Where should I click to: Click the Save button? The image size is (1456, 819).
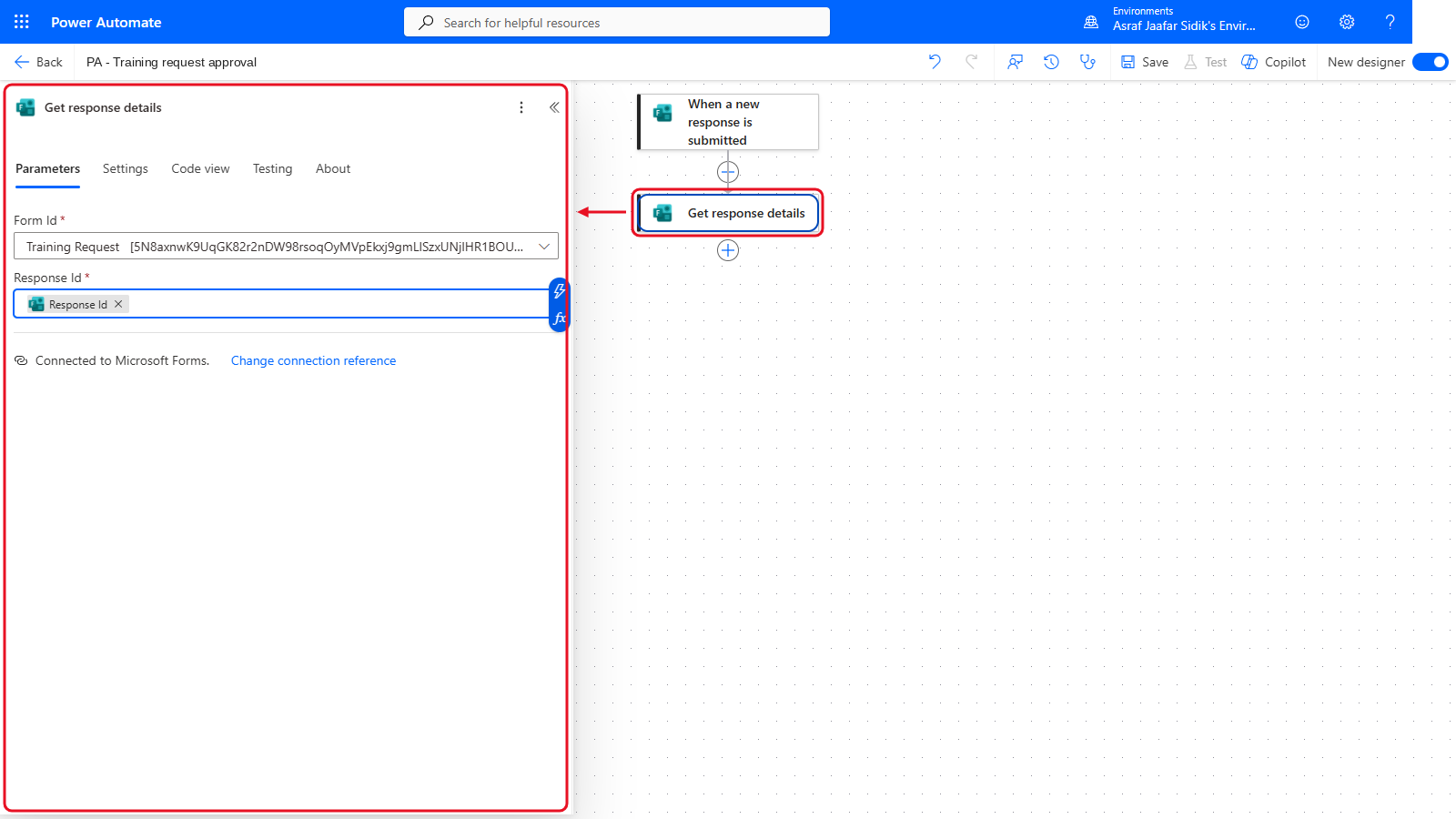[1145, 62]
